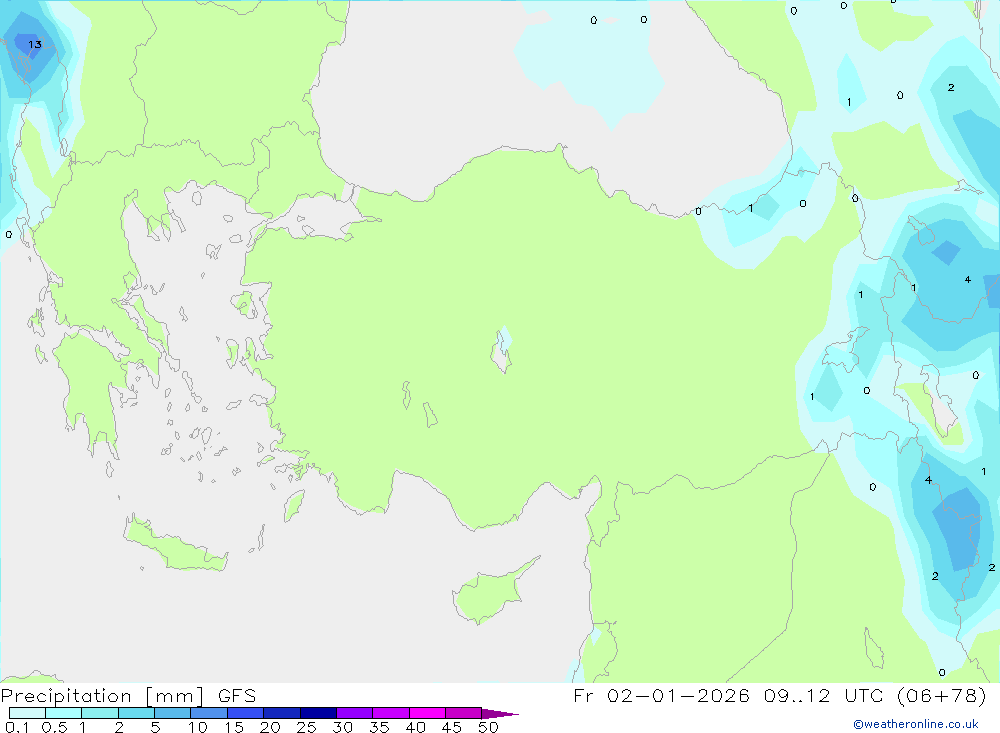The image size is (1000, 733).
Task: Click the '20' label on the color scale
Action: (x=270, y=727)
